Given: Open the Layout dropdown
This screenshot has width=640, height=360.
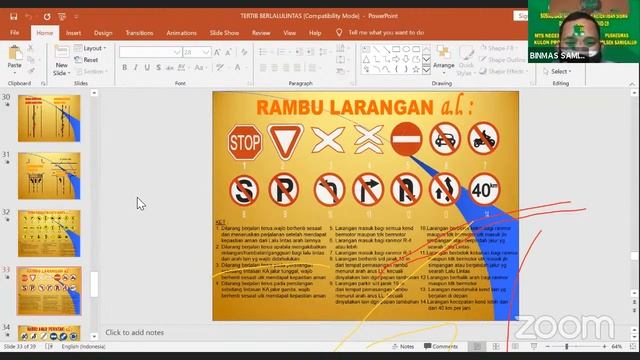Looking at the screenshot, I should click(x=90, y=48).
